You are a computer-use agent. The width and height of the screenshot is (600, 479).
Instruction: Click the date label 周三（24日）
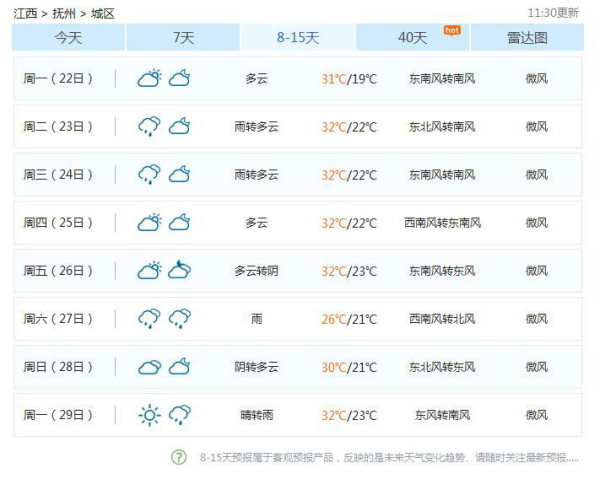pyautogui.click(x=58, y=175)
